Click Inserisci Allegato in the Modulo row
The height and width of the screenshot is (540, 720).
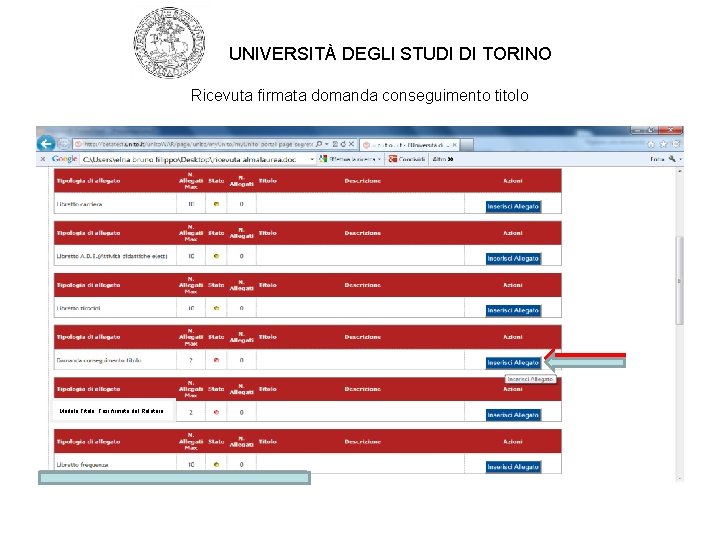513,415
